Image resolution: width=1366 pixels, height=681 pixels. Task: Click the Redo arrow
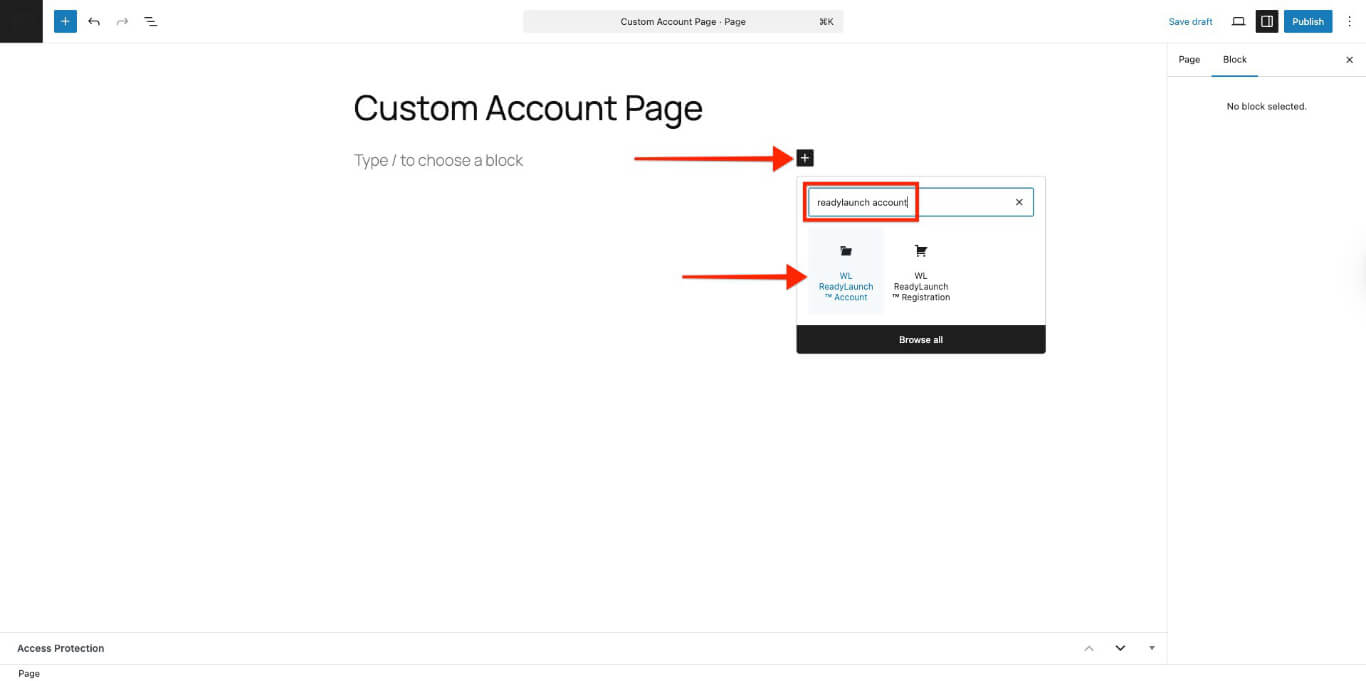[x=122, y=21]
